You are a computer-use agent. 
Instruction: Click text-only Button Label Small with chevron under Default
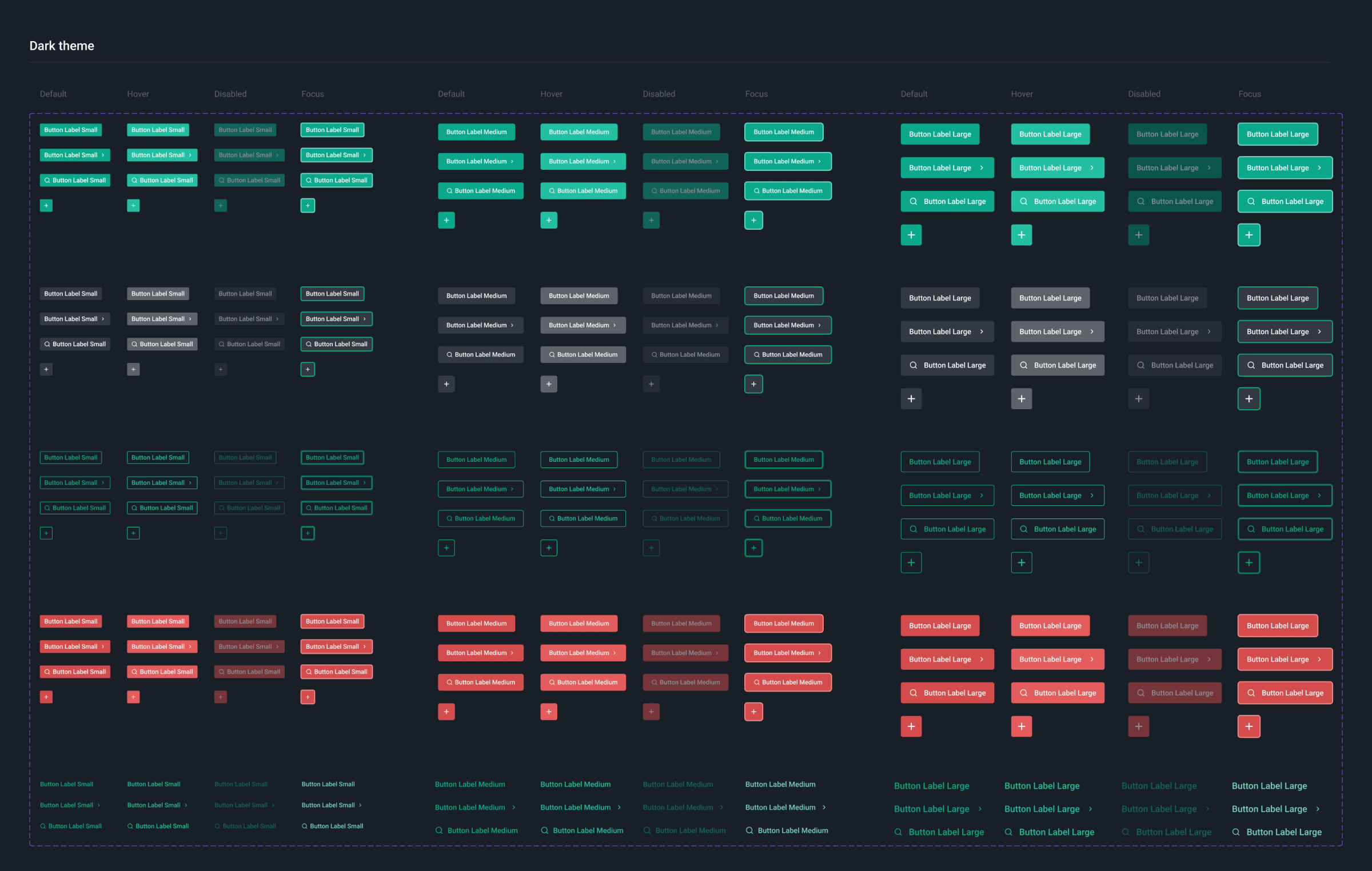tap(70, 805)
